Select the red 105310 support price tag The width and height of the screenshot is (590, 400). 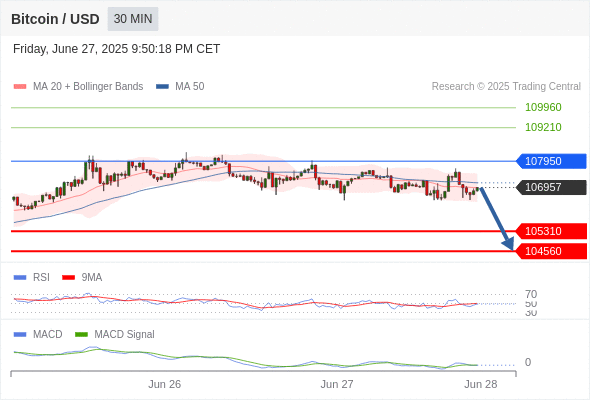tap(551, 231)
